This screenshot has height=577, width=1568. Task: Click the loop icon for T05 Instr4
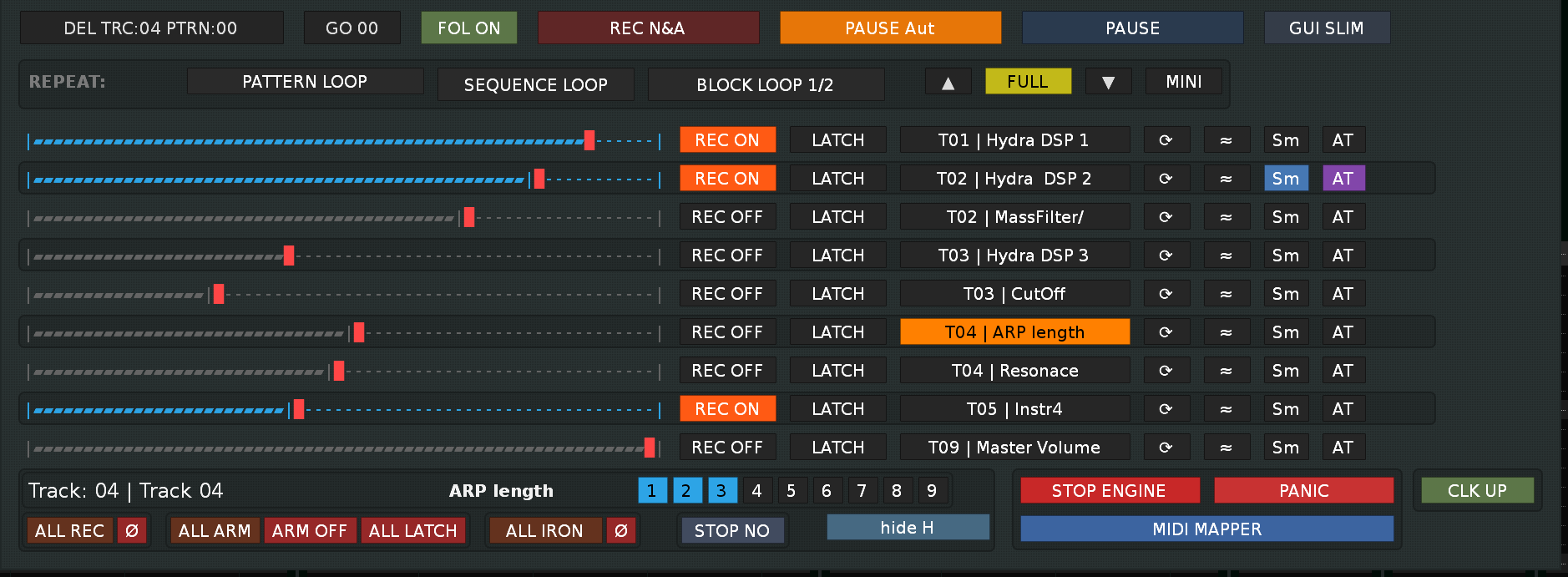click(x=1166, y=409)
